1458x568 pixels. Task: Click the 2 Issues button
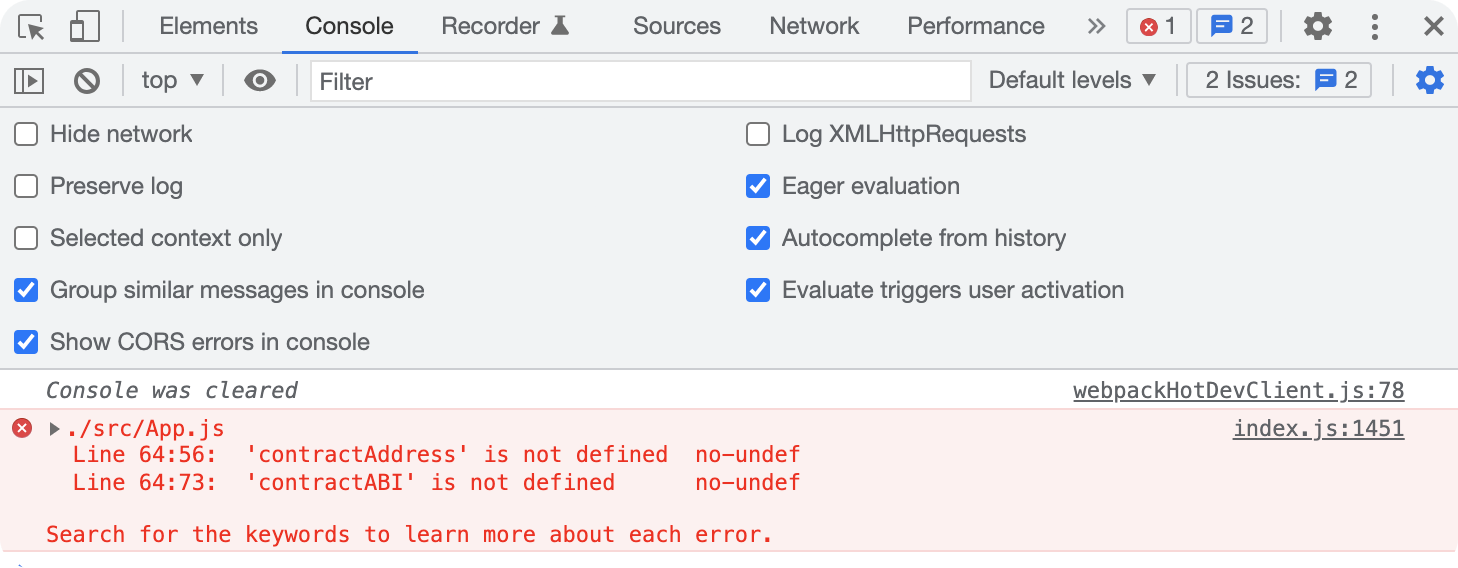1279,80
